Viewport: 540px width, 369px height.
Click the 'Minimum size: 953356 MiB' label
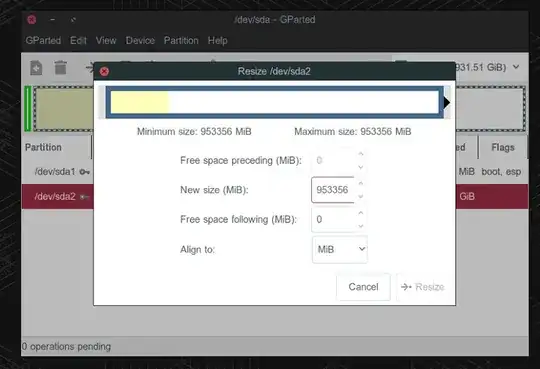[194, 132]
